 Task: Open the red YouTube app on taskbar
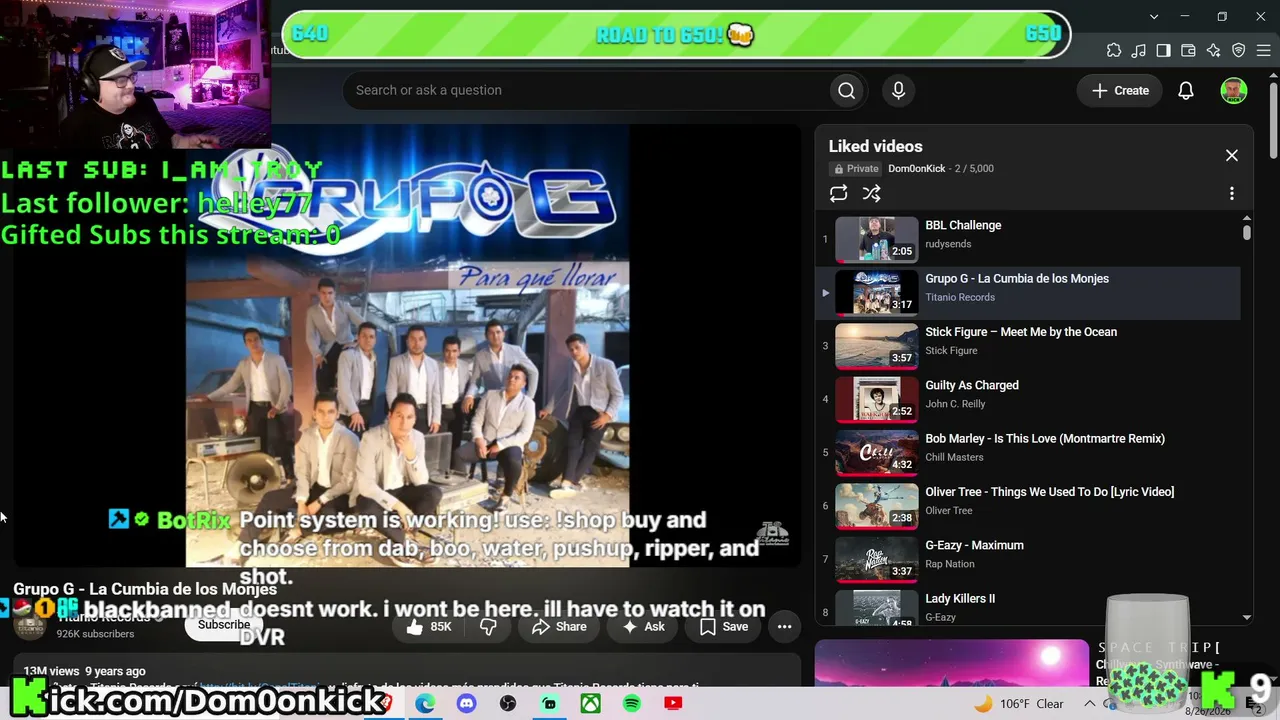[673, 704]
